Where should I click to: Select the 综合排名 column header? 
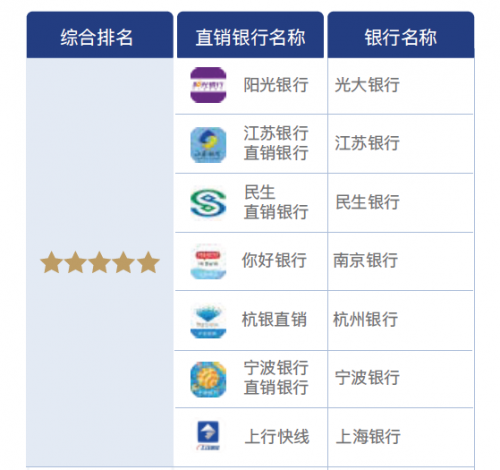point(100,35)
